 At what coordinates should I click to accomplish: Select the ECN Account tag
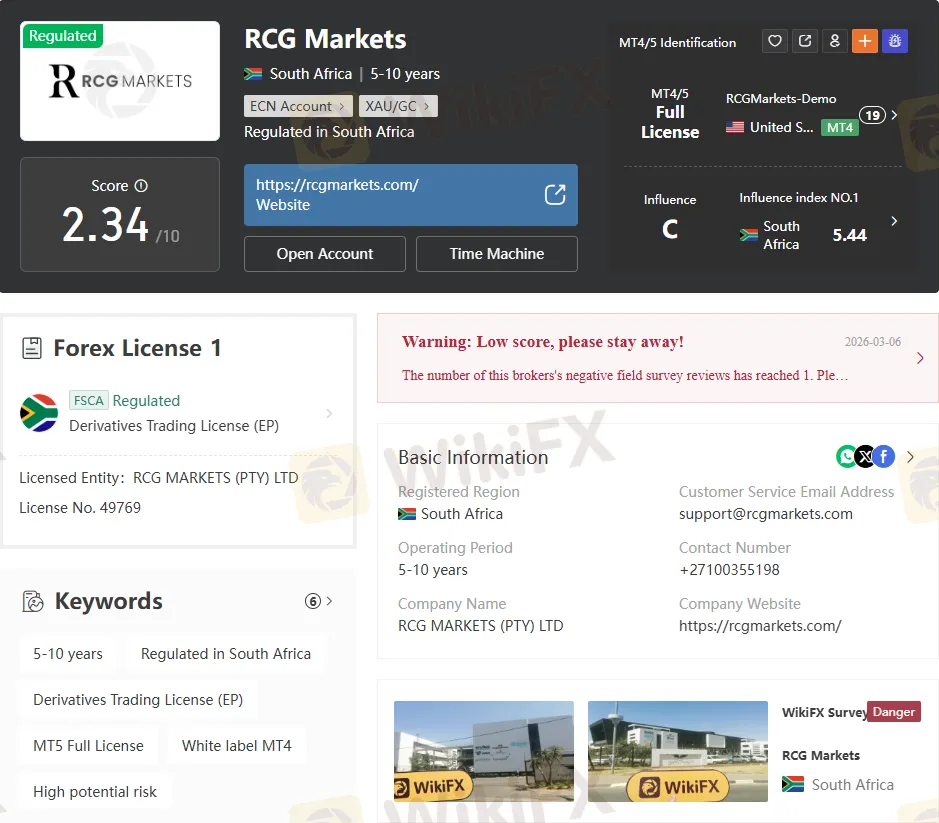point(297,106)
